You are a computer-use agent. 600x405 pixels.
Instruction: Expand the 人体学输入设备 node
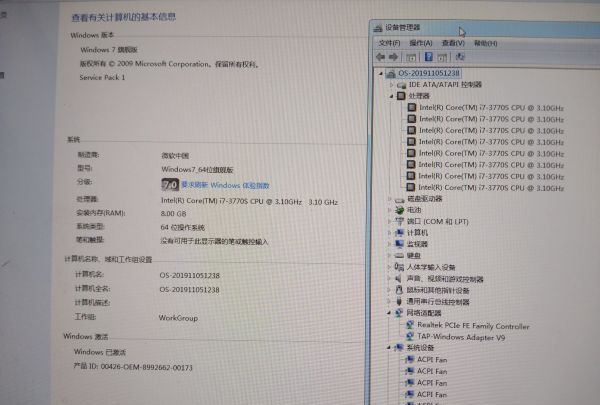coord(389,267)
